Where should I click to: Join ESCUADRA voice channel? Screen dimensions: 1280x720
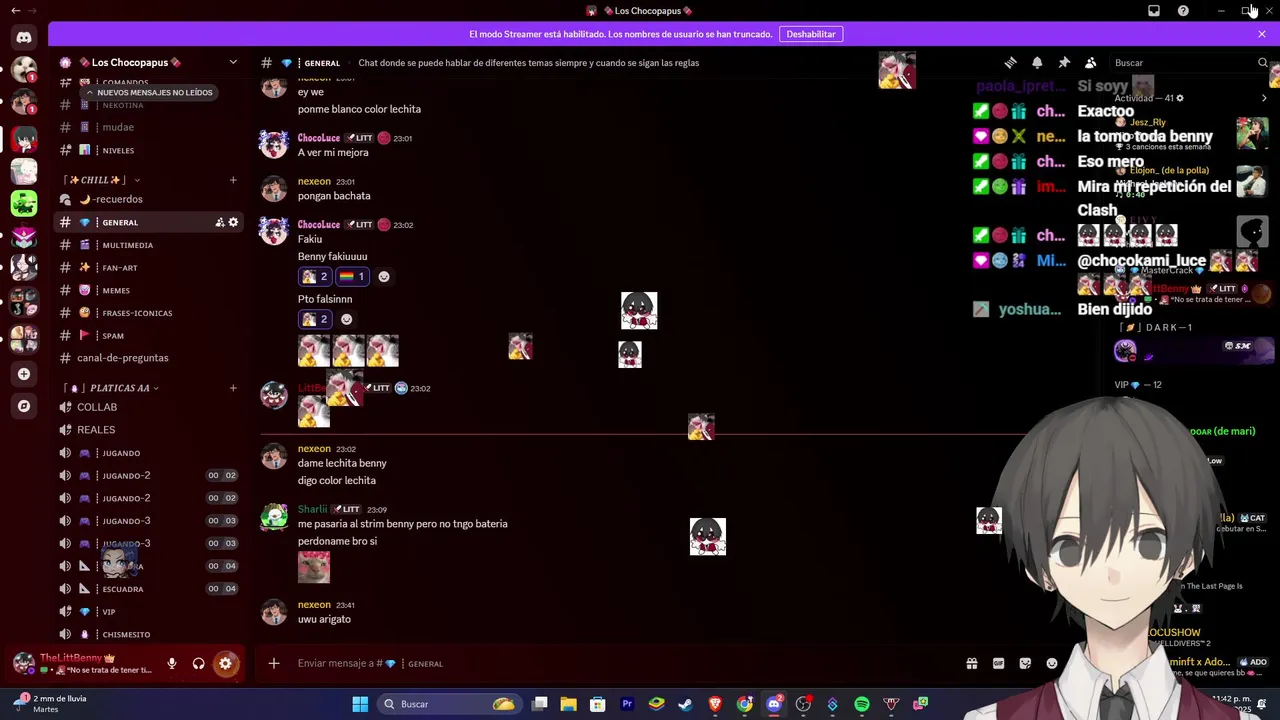pos(149,589)
